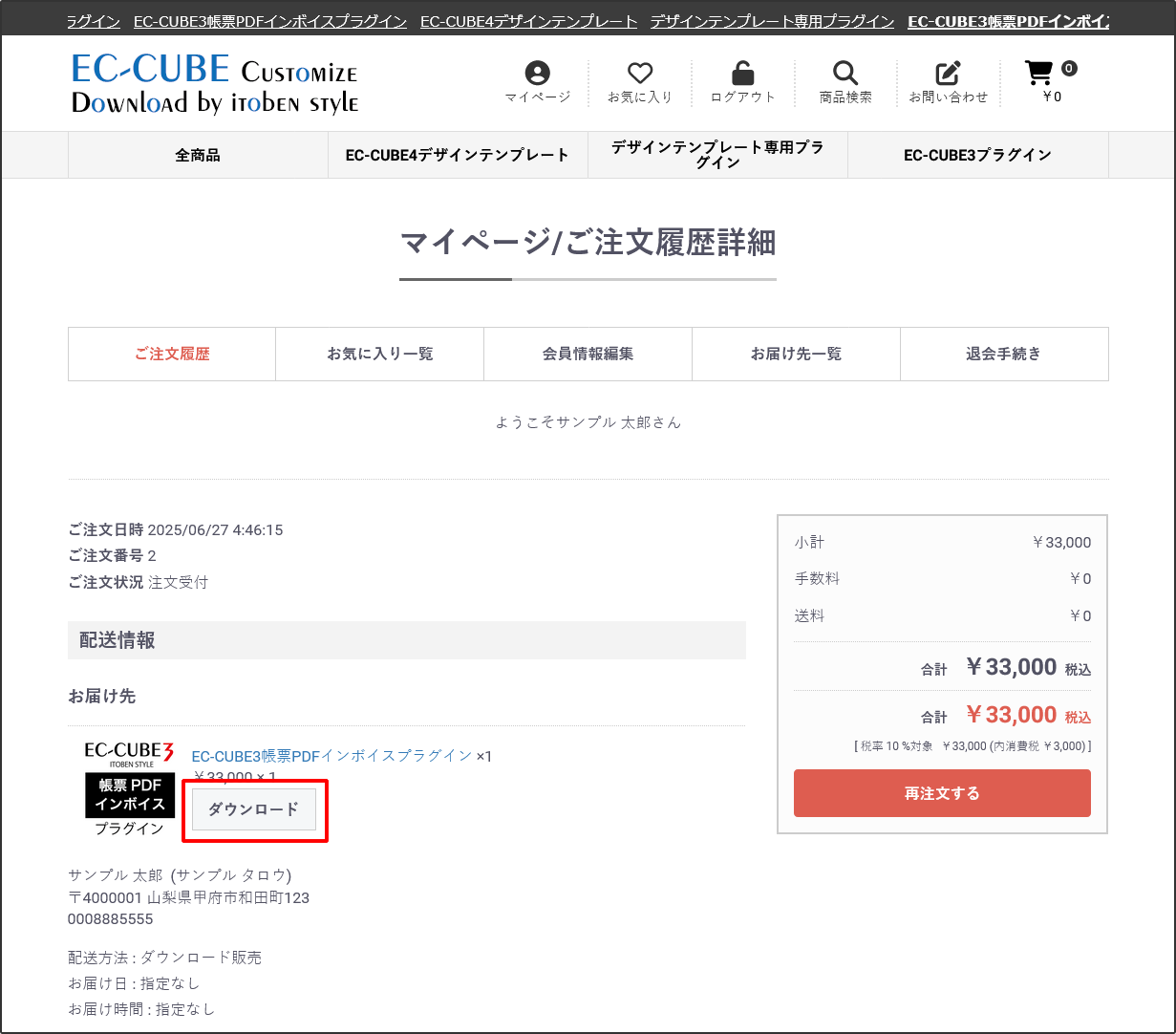The width and height of the screenshot is (1176, 1034).
Task: Open デザインテンプレート専用プラグイン navigation menu
Action: click(717, 155)
